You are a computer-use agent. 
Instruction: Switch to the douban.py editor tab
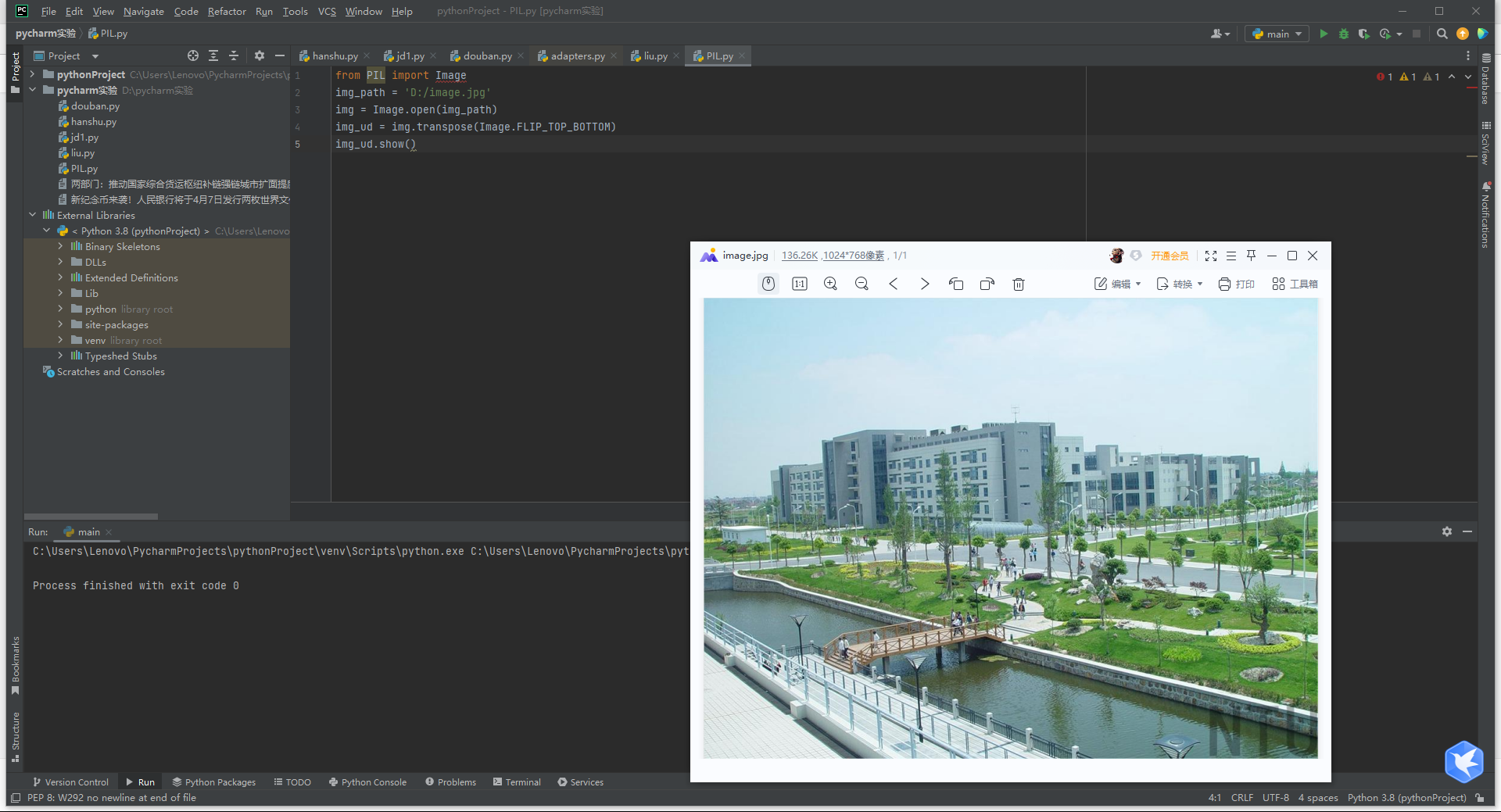tap(486, 55)
